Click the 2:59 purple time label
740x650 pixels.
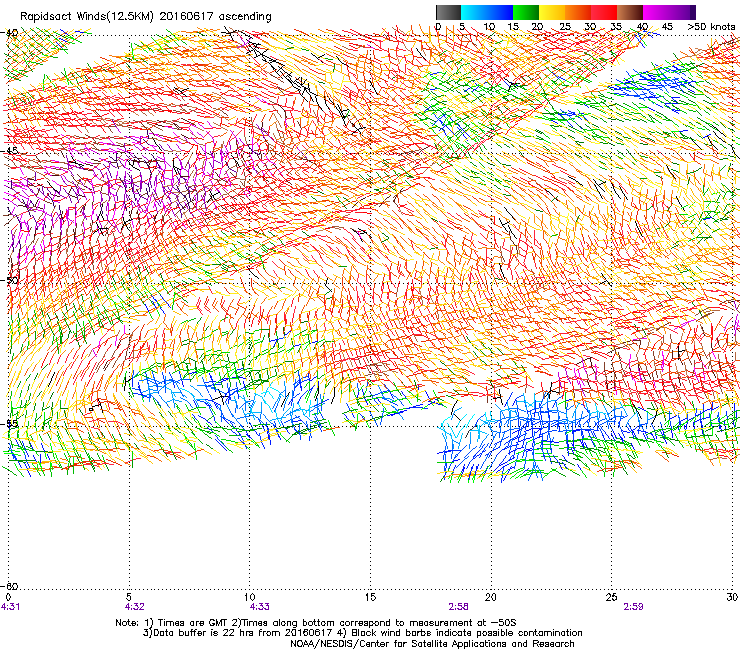tap(633, 607)
